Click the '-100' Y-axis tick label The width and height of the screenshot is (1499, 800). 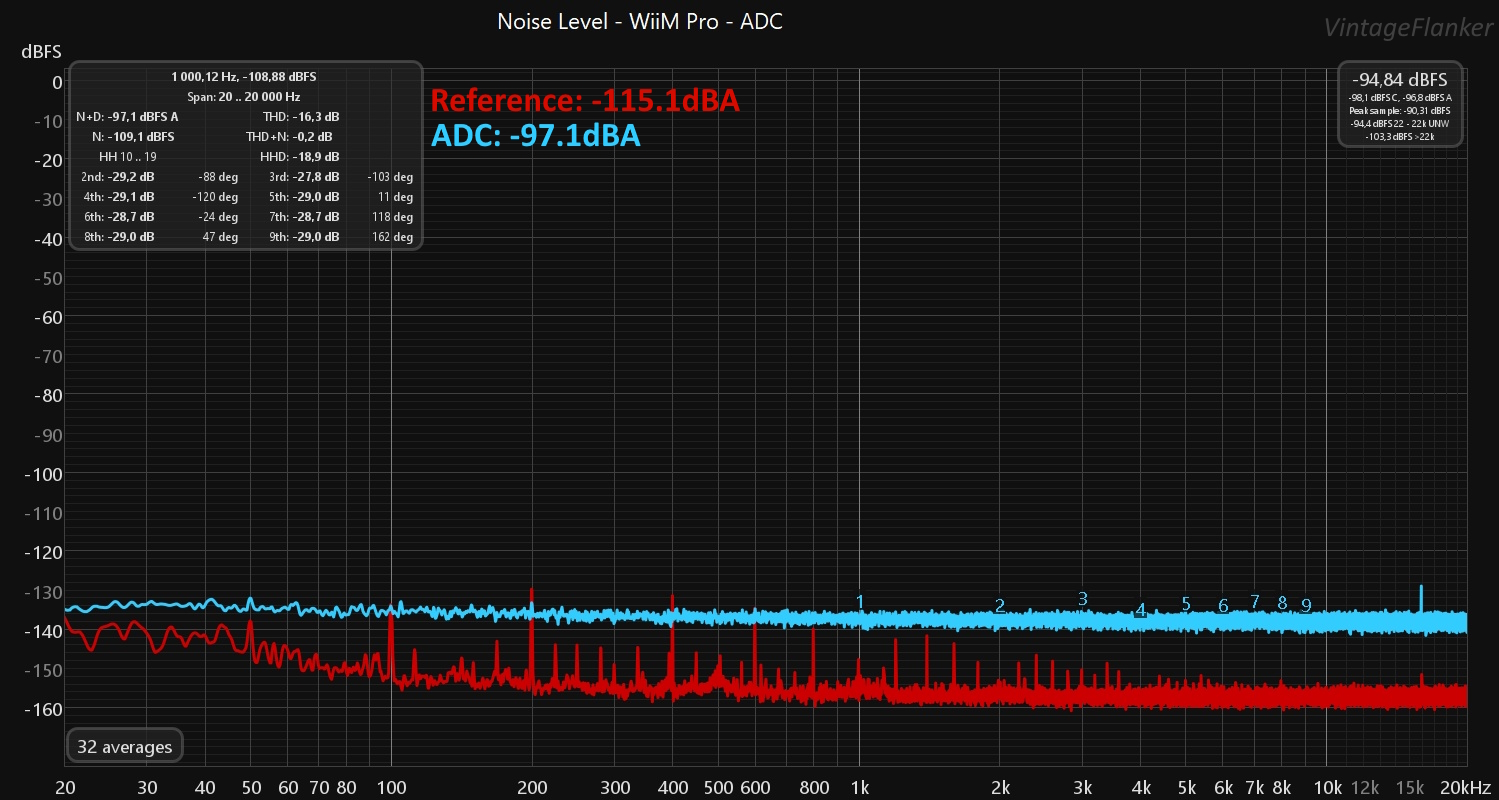coord(44,474)
